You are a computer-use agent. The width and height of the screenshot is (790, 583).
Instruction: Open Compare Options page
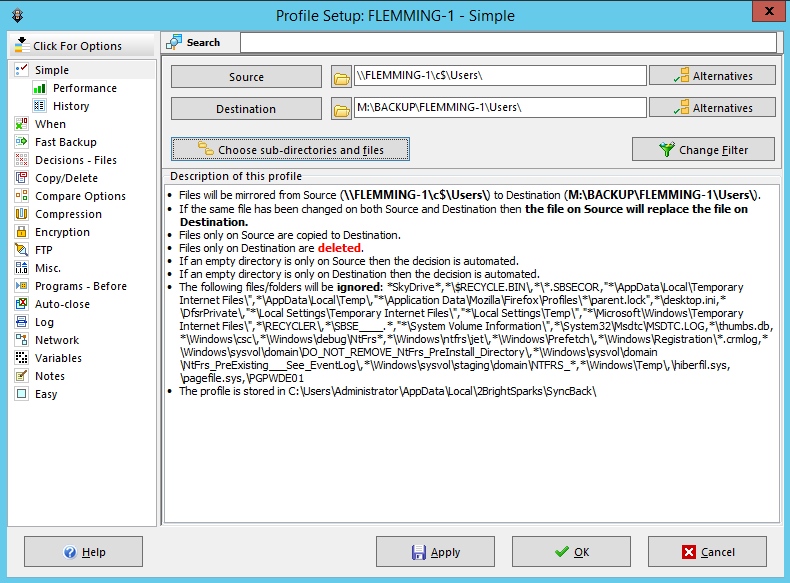(80, 196)
